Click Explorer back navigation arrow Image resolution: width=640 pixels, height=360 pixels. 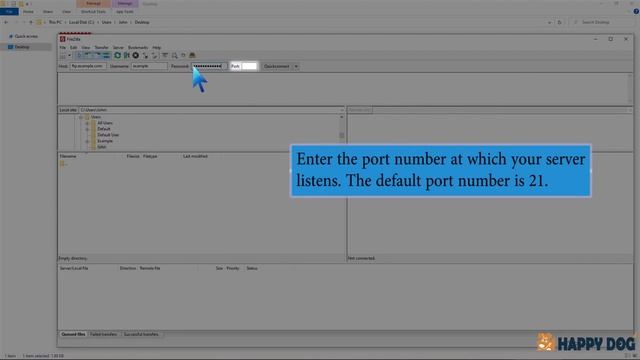point(6,22)
